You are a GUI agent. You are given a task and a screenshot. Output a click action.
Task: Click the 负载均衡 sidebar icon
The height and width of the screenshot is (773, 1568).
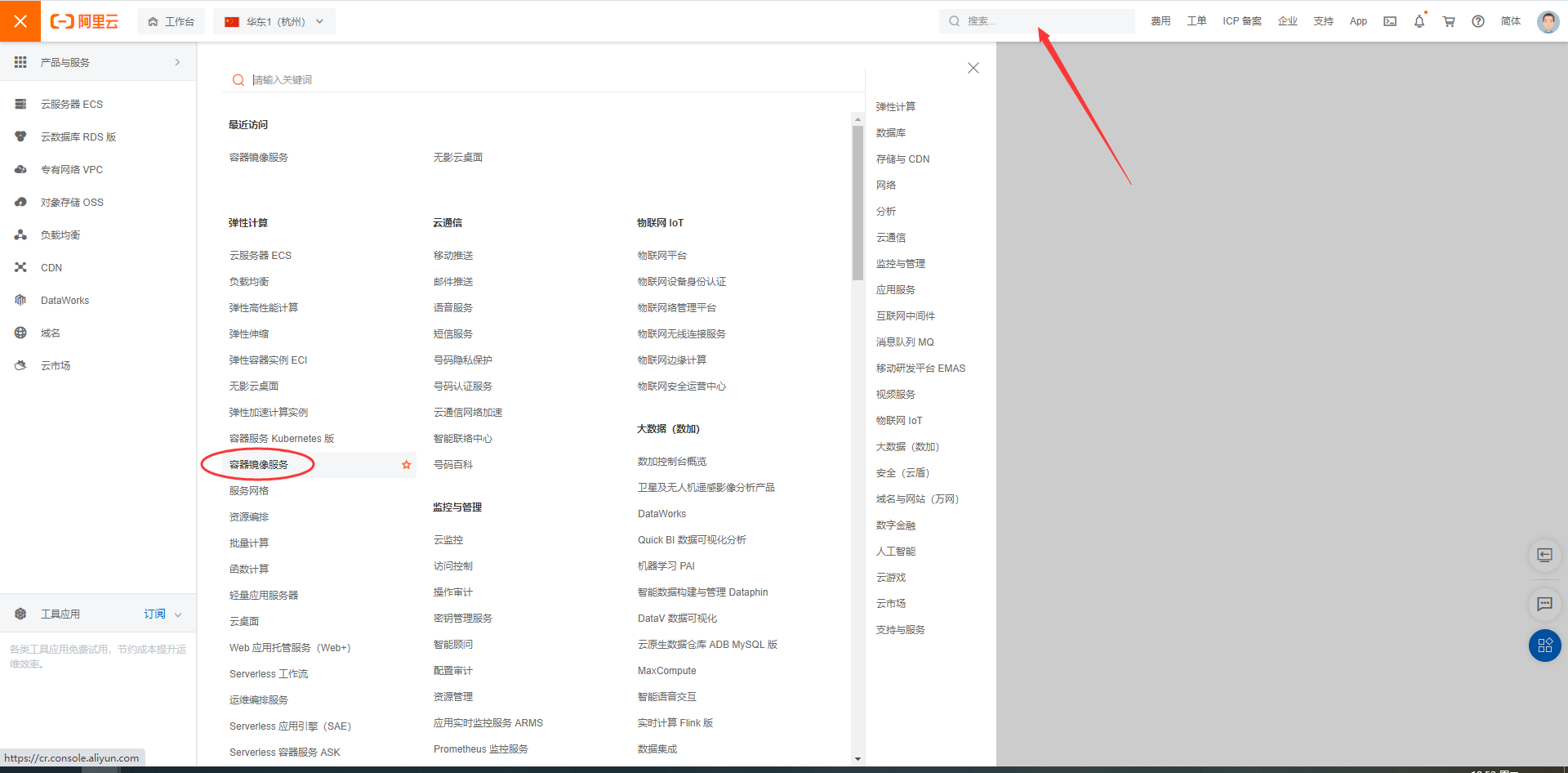(20, 235)
